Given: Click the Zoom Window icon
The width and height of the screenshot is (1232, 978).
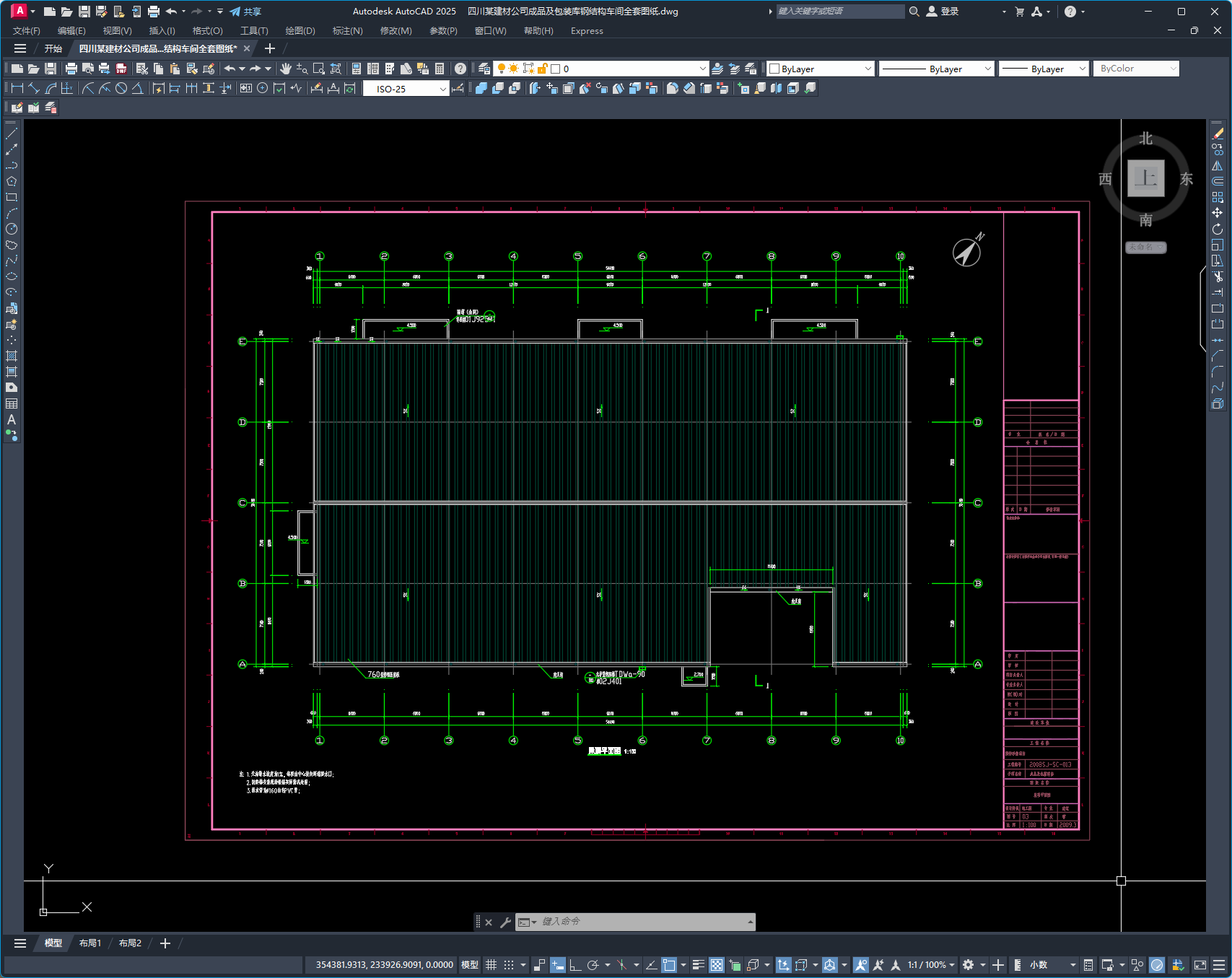Looking at the screenshot, I should click(318, 69).
